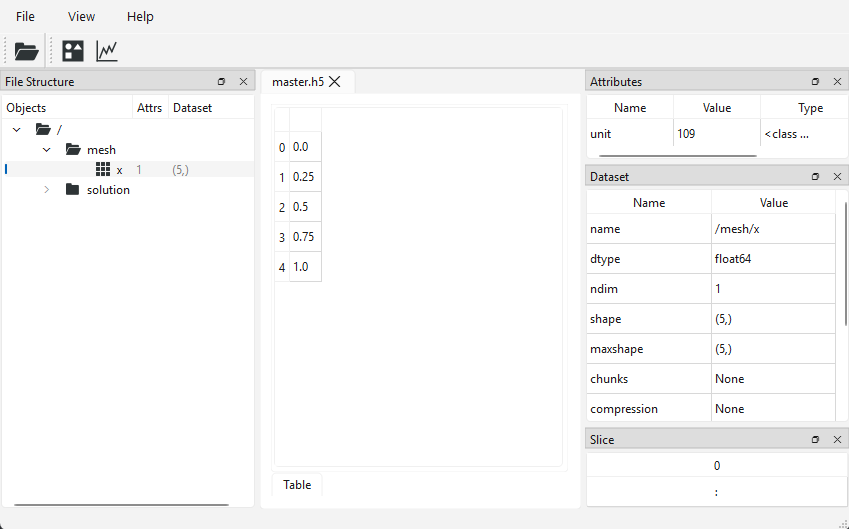Select table cell with value 0.0
This screenshot has height=529, width=849.
tap(305, 147)
